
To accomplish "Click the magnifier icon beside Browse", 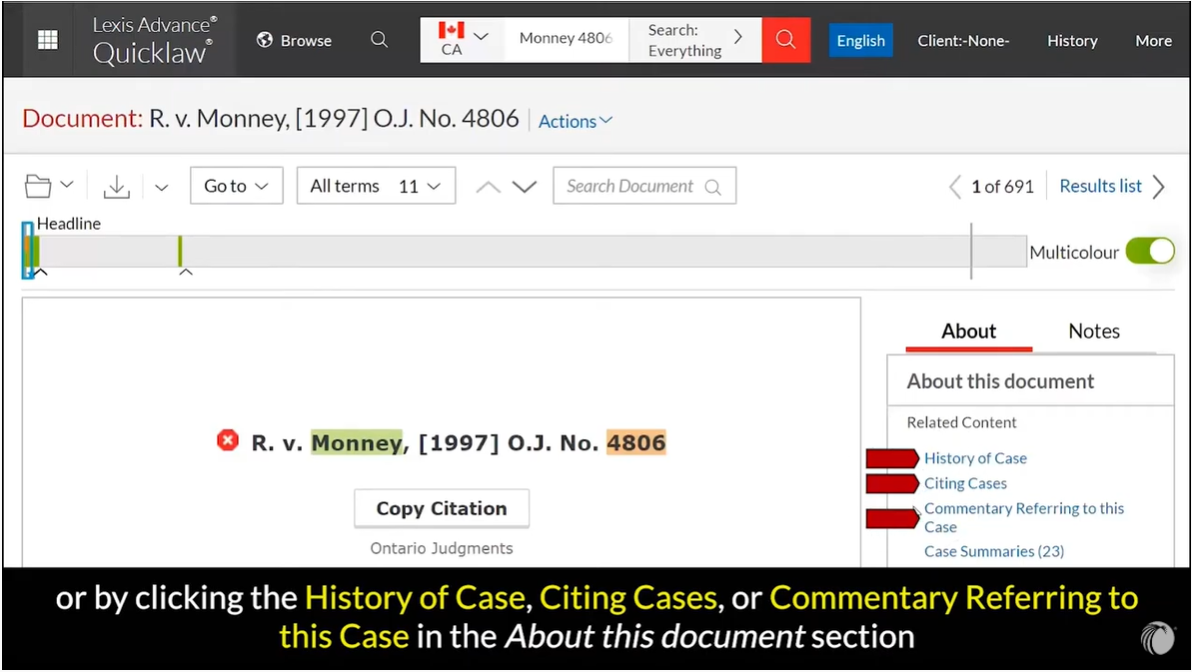I will coord(379,40).
